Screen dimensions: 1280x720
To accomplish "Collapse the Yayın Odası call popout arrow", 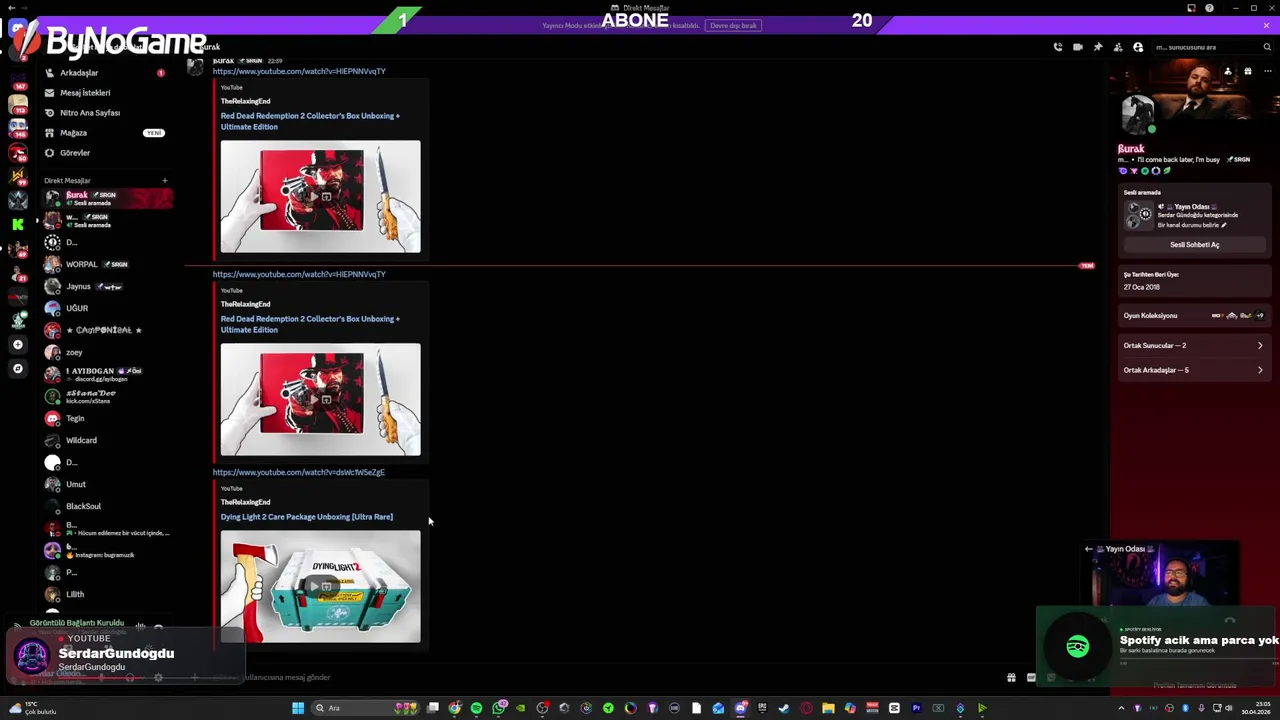I will (x=1088, y=549).
